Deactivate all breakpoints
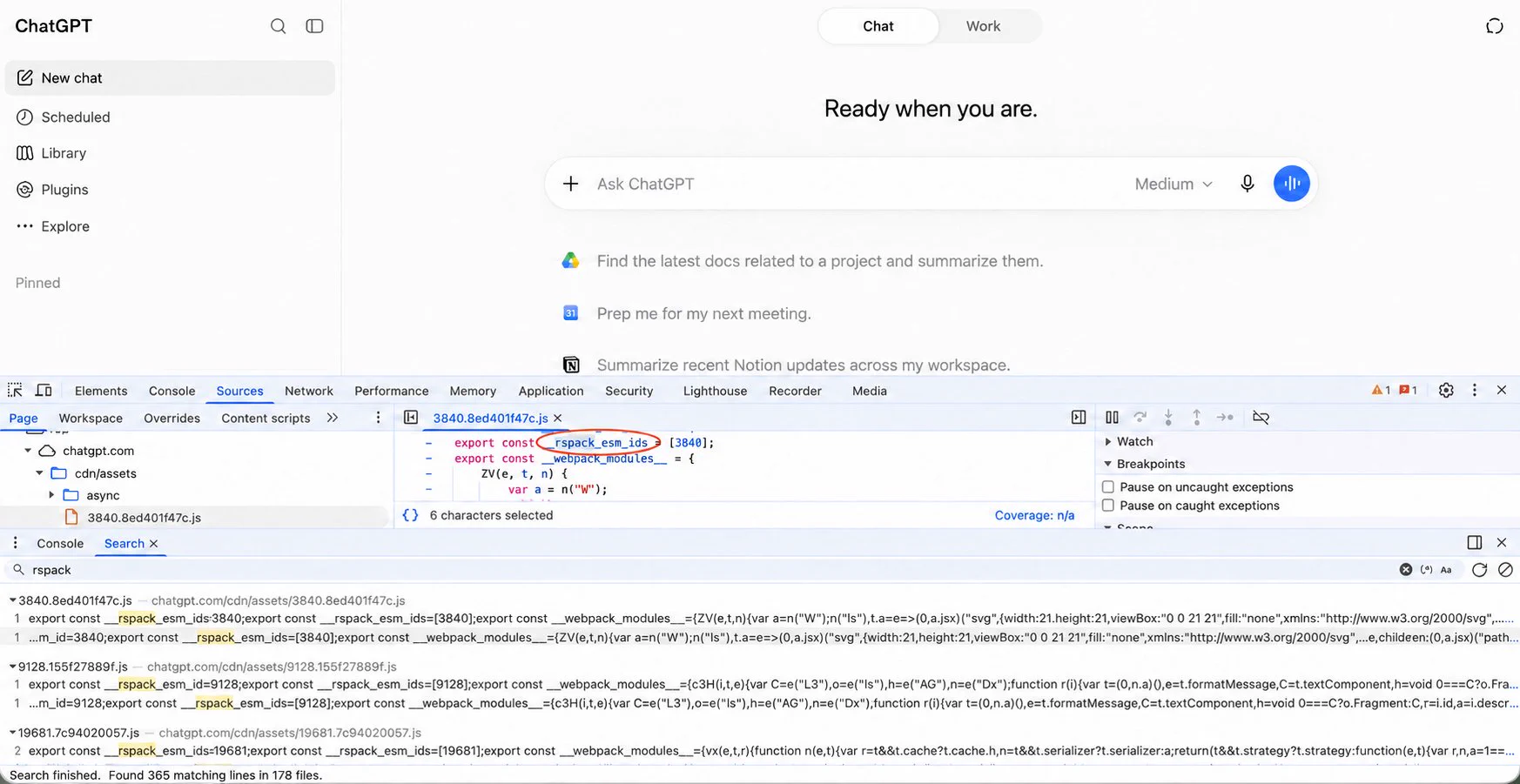Screen dimensions: 1520x784 pos(1261,418)
